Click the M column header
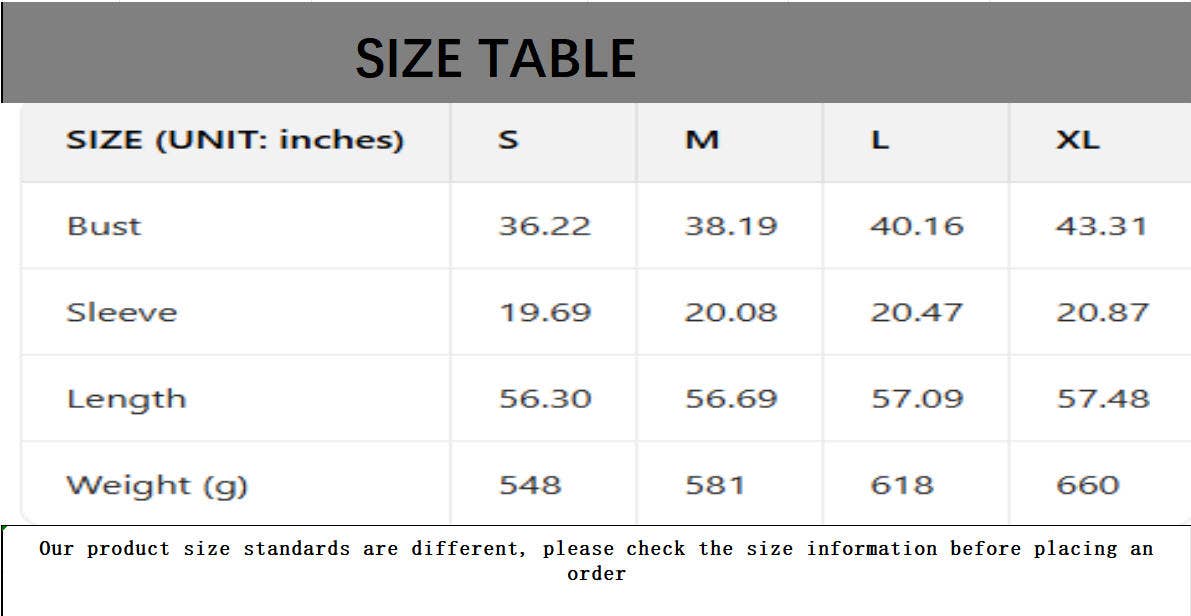The width and height of the screenshot is (1191, 616). coord(701,140)
